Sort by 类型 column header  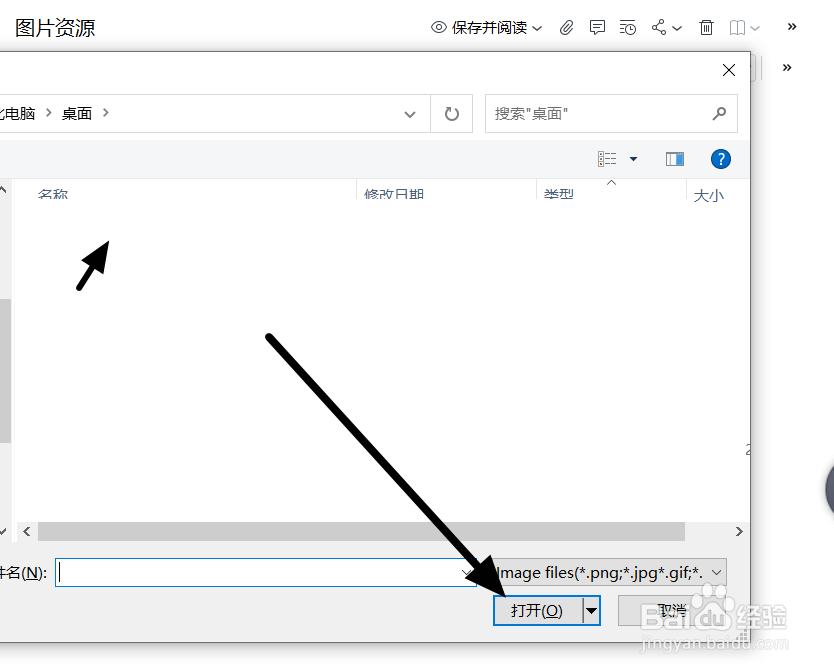click(x=558, y=194)
